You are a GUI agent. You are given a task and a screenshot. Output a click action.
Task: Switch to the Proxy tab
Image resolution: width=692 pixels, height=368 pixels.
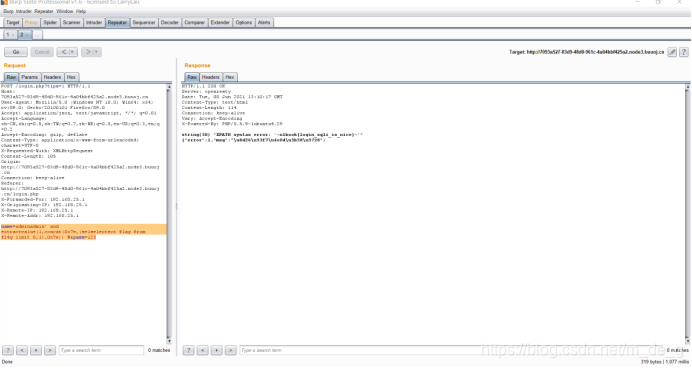(31, 23)
